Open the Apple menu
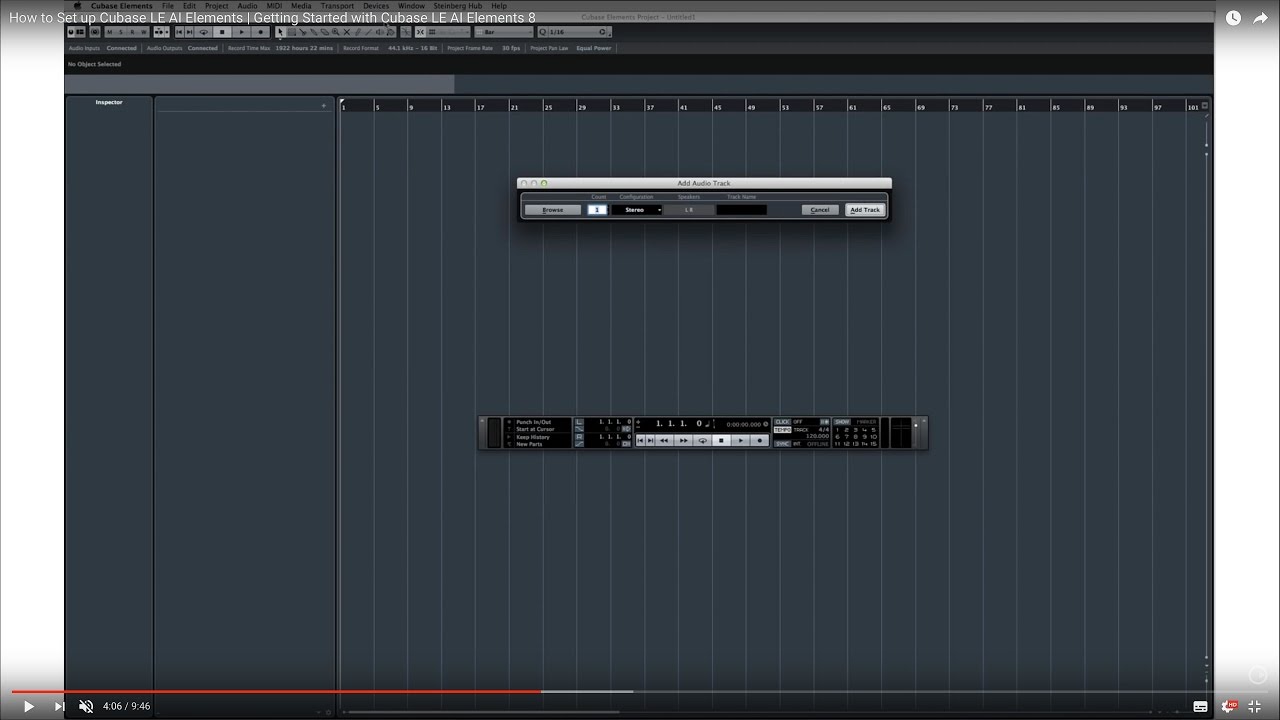This screenshot has width=1280, height=720. point(77,6)
